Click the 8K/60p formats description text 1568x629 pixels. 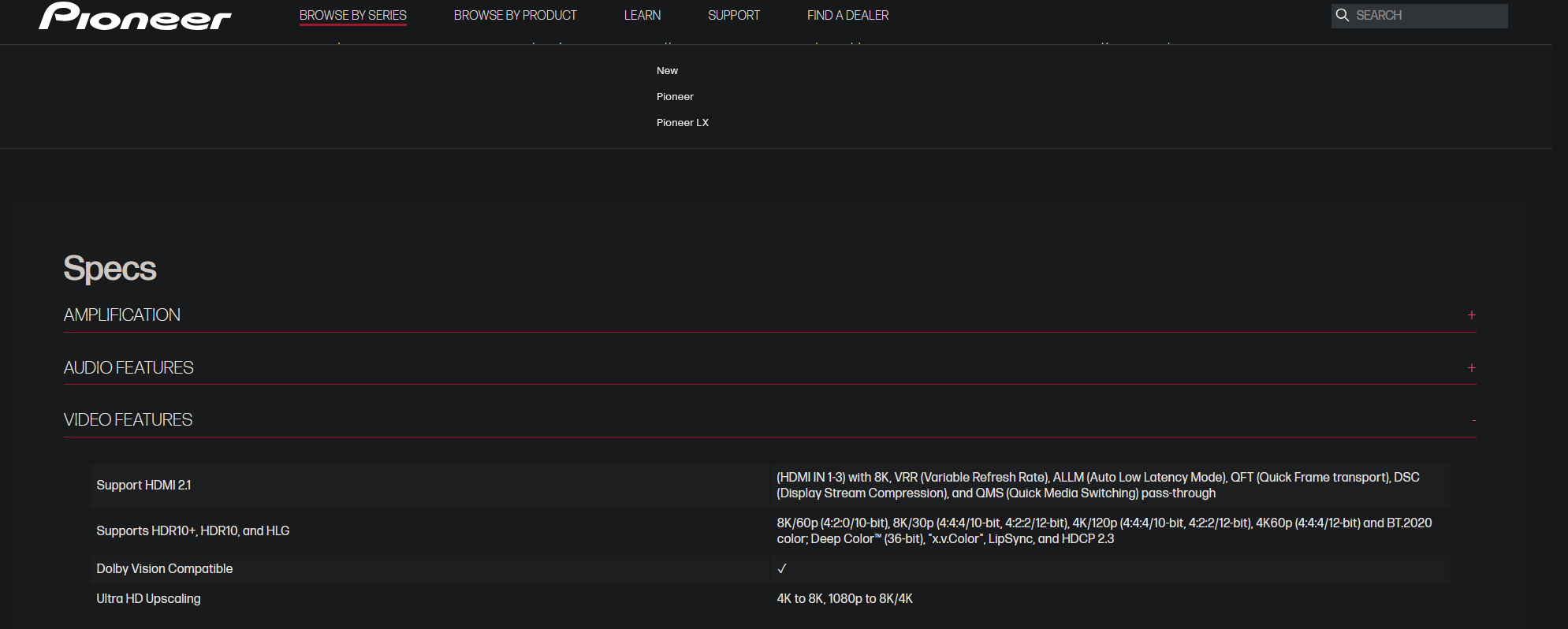(1104, 531)
